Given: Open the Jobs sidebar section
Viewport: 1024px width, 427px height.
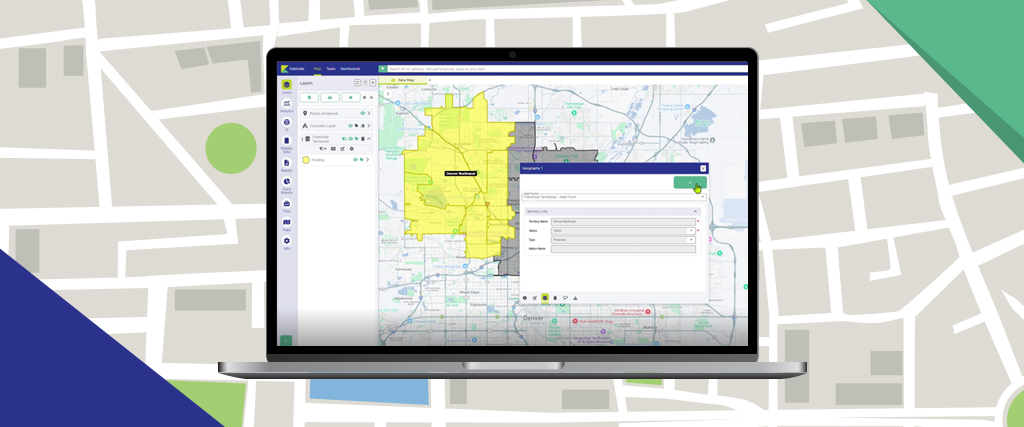Looking at the screenshot, I should pos(287,244).
